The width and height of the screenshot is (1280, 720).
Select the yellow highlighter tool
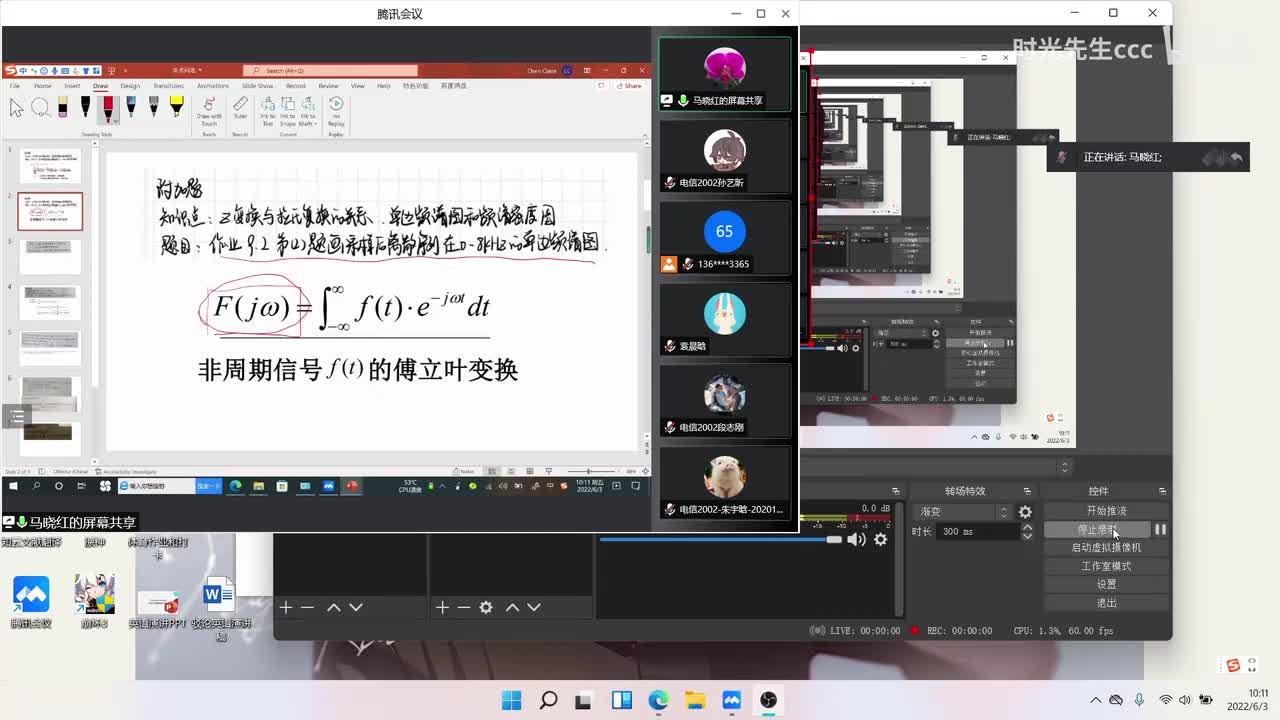(x=176, y=107)
